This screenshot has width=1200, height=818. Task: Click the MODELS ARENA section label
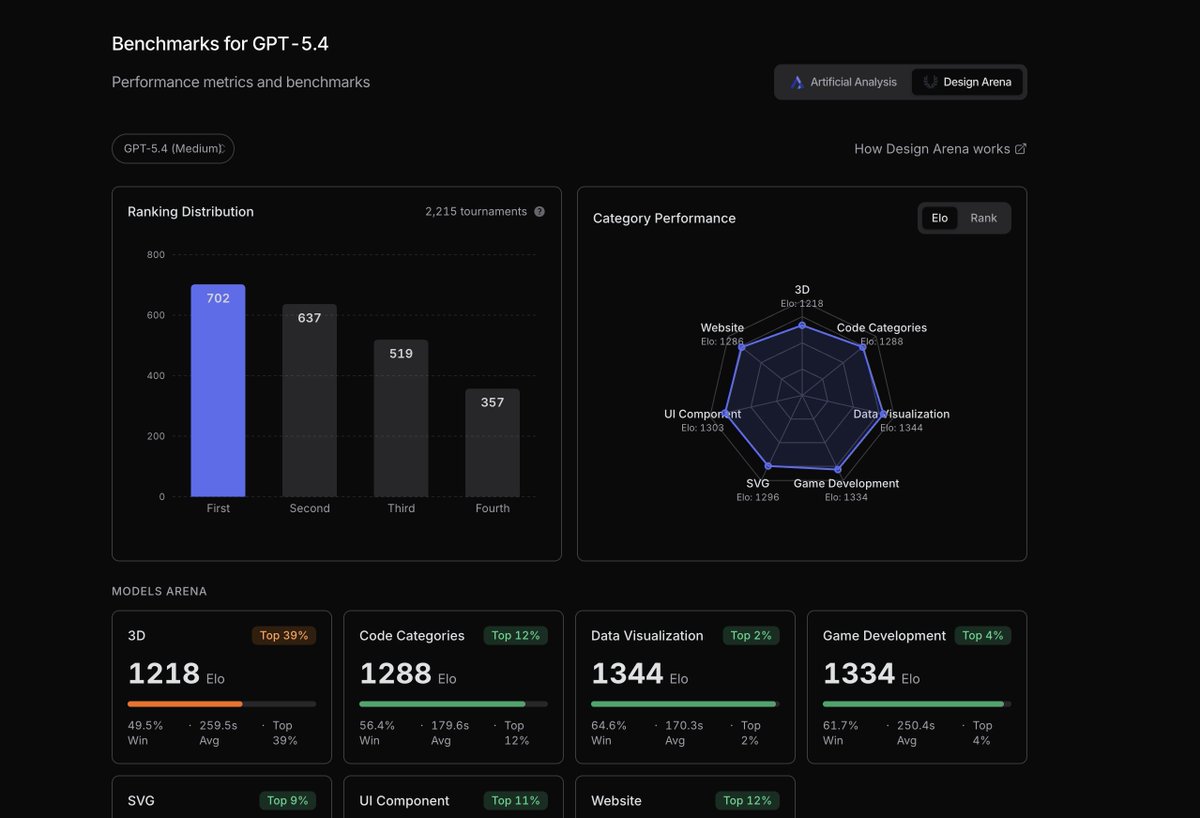pos(160,591)
